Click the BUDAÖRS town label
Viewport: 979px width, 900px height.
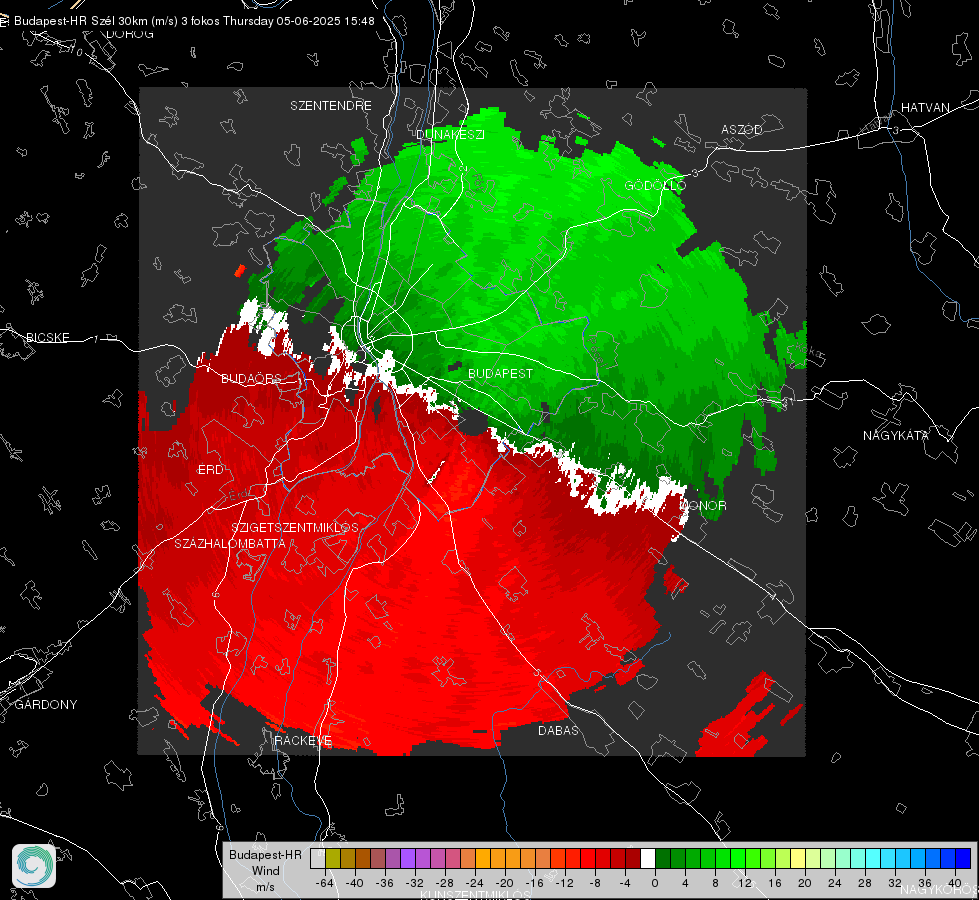click(x=251, y=378)
